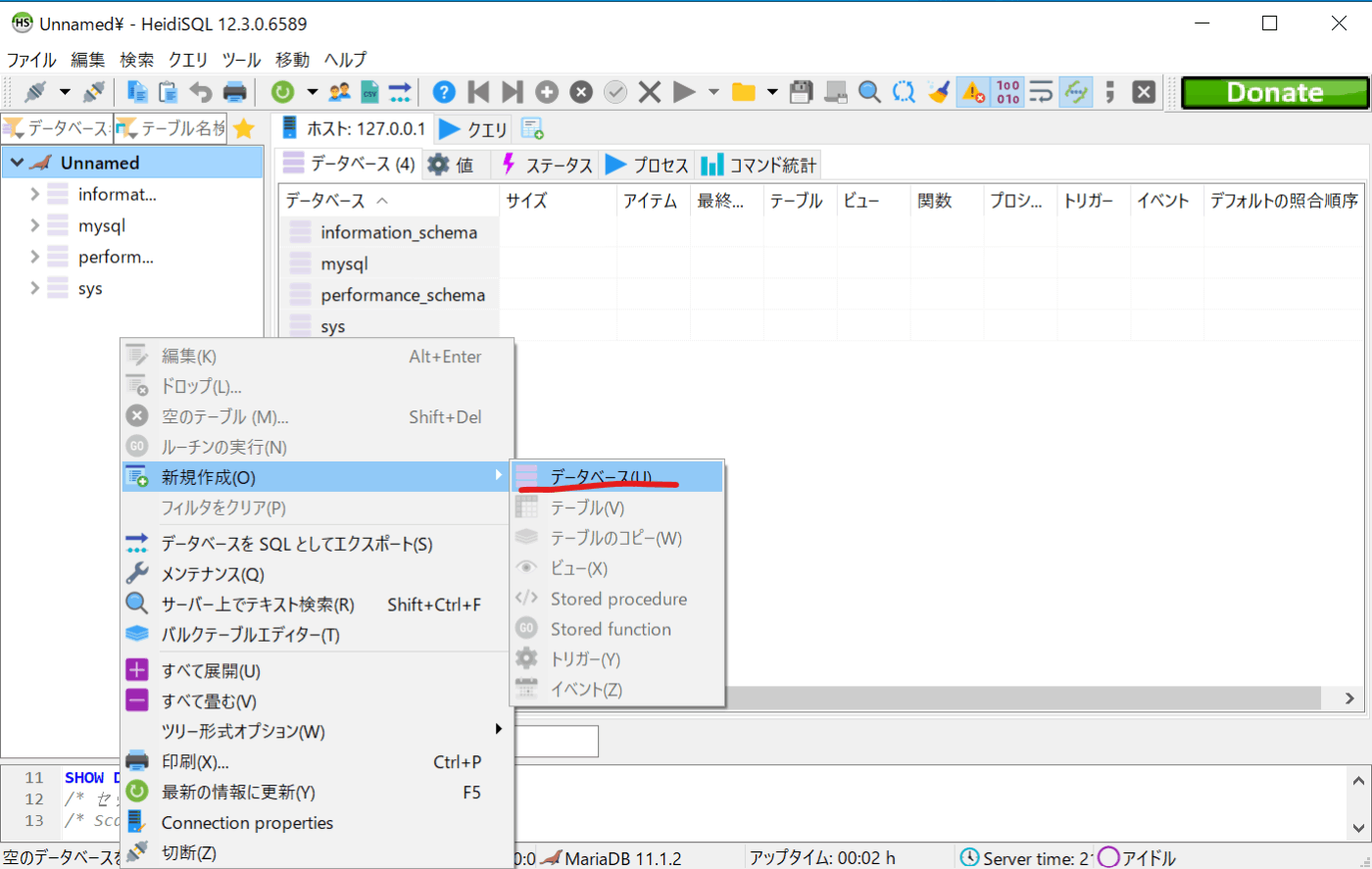Viewport: 1372px width, 869px height.
Task: Click the cancel editing X icon
Action: [x=649, y=92]
